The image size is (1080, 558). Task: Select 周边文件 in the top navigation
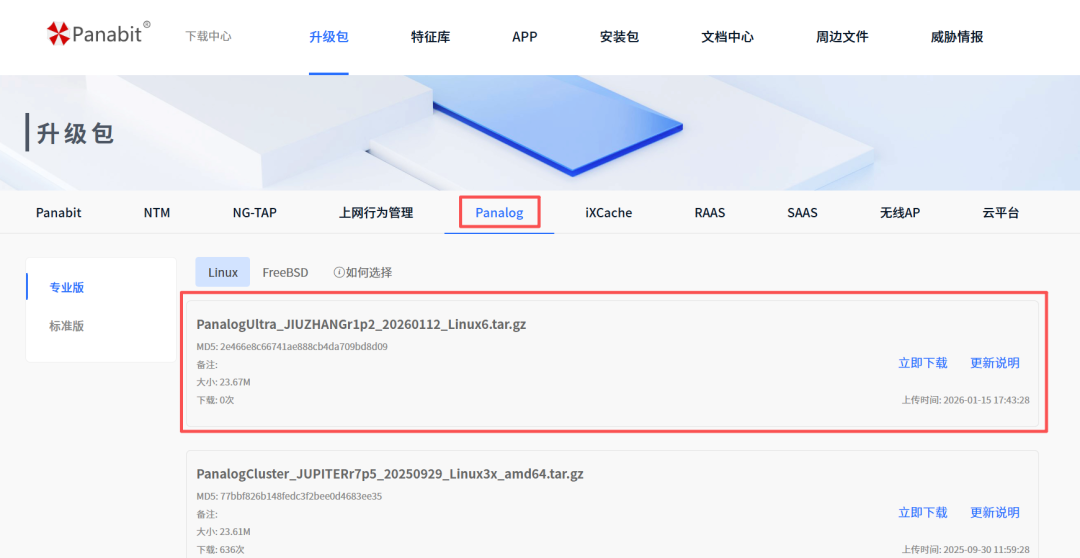click(x=842, y=37)
